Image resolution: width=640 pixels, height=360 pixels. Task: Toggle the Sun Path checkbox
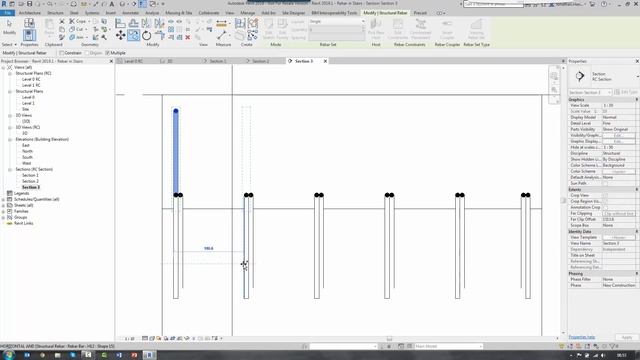(605, 184)
